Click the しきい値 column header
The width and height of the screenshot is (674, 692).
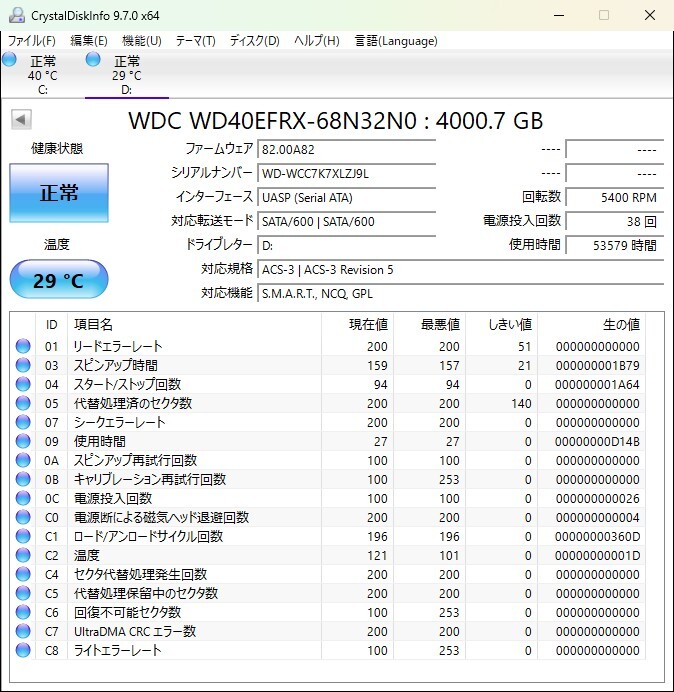tap(501, 325)
